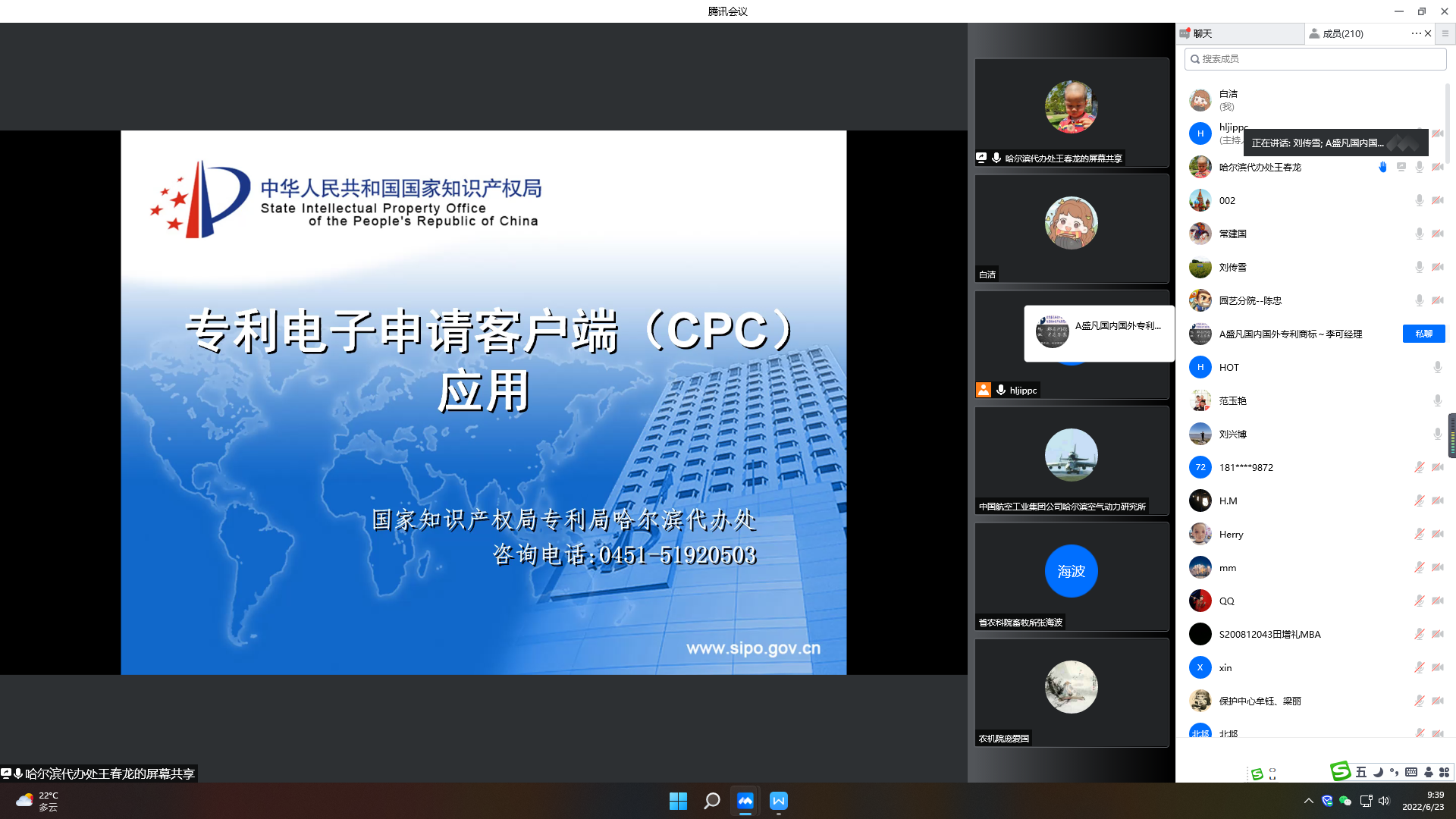Select member 白洁 (我) in list
1456x819 pixels.
[1315, 100]
